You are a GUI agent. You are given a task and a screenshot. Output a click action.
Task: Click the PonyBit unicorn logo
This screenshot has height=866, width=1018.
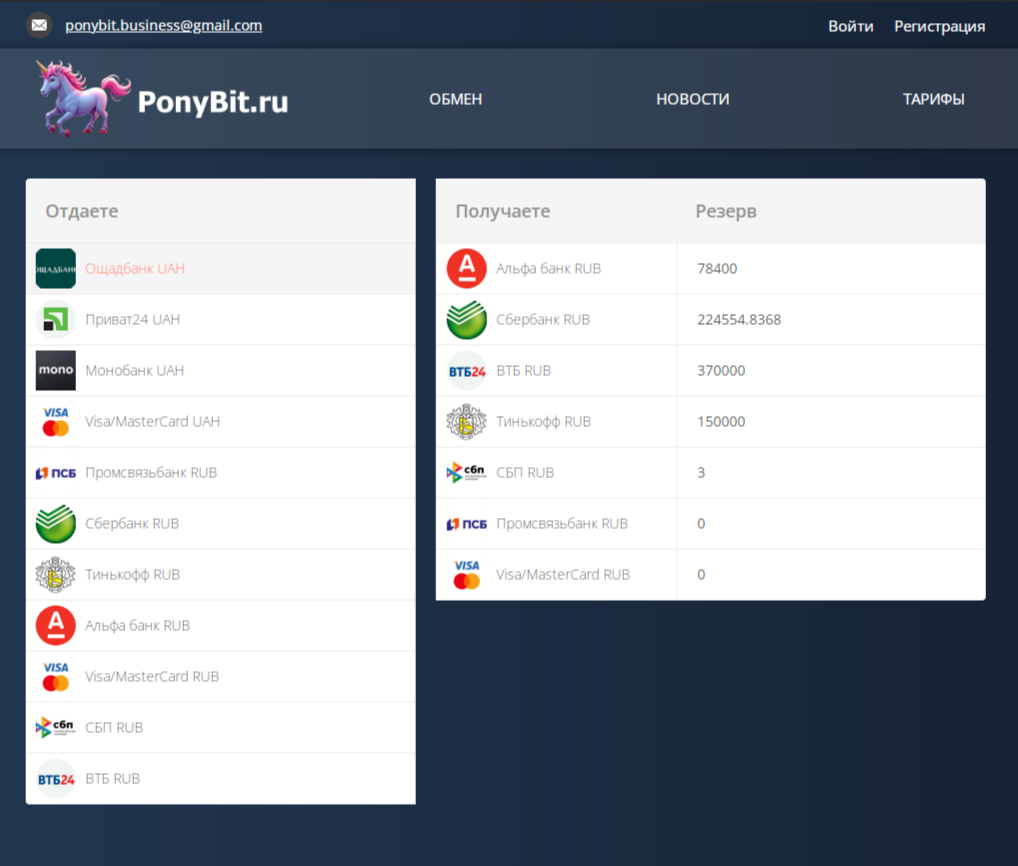83,98
